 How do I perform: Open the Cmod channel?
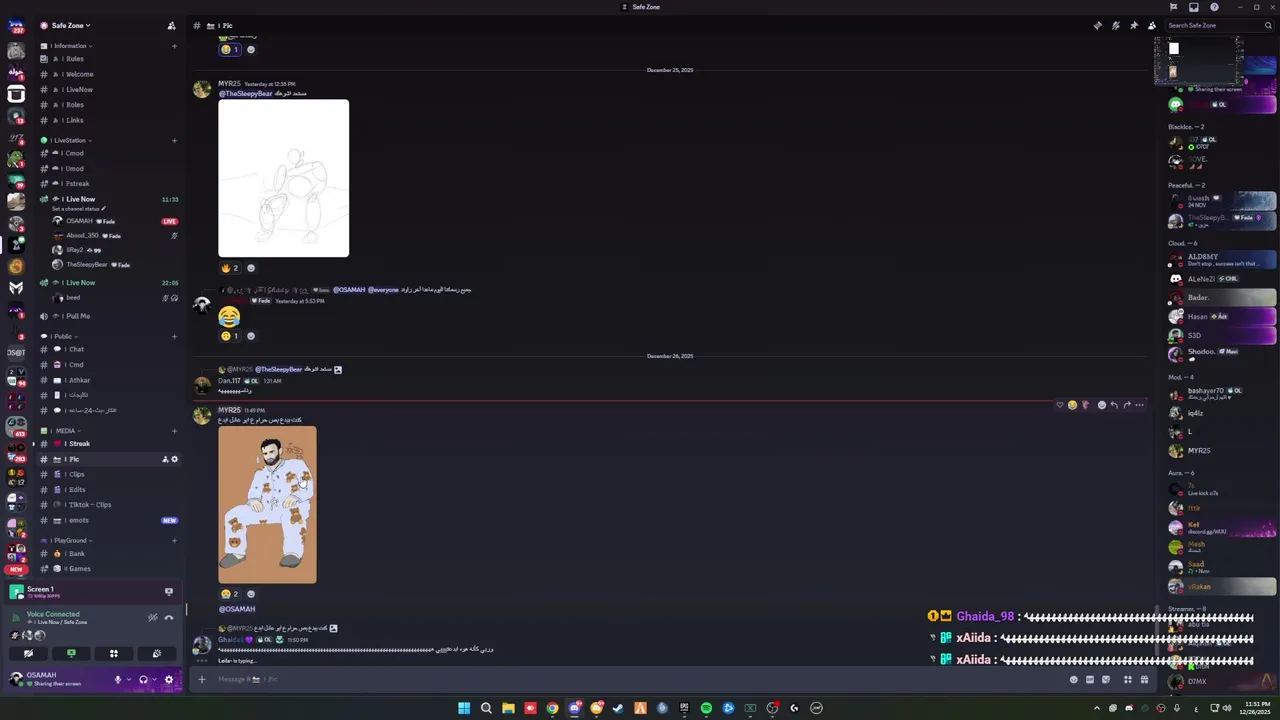point(109,153)
